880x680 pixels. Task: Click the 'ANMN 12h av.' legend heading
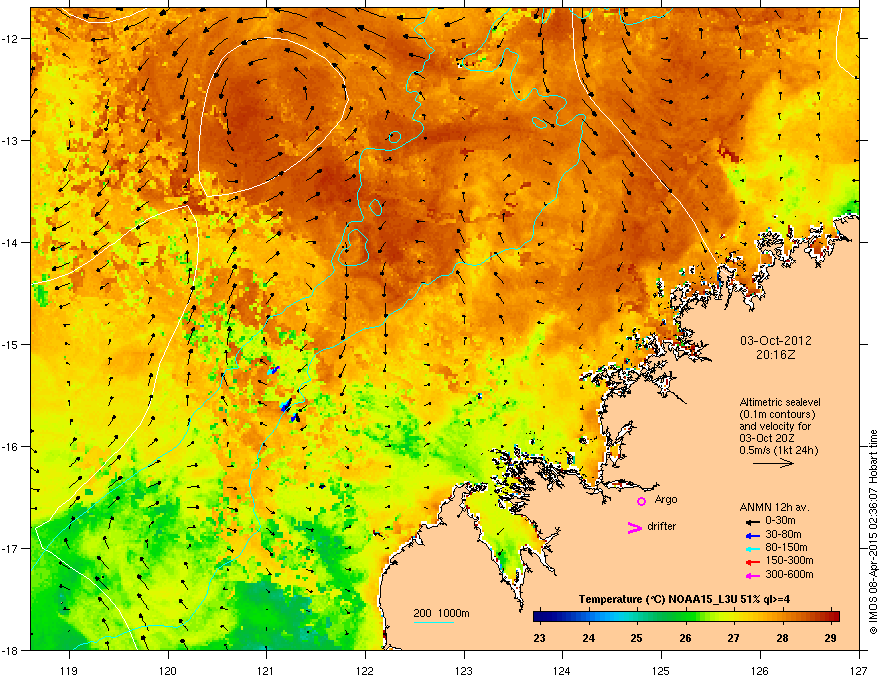coord(774,507)
